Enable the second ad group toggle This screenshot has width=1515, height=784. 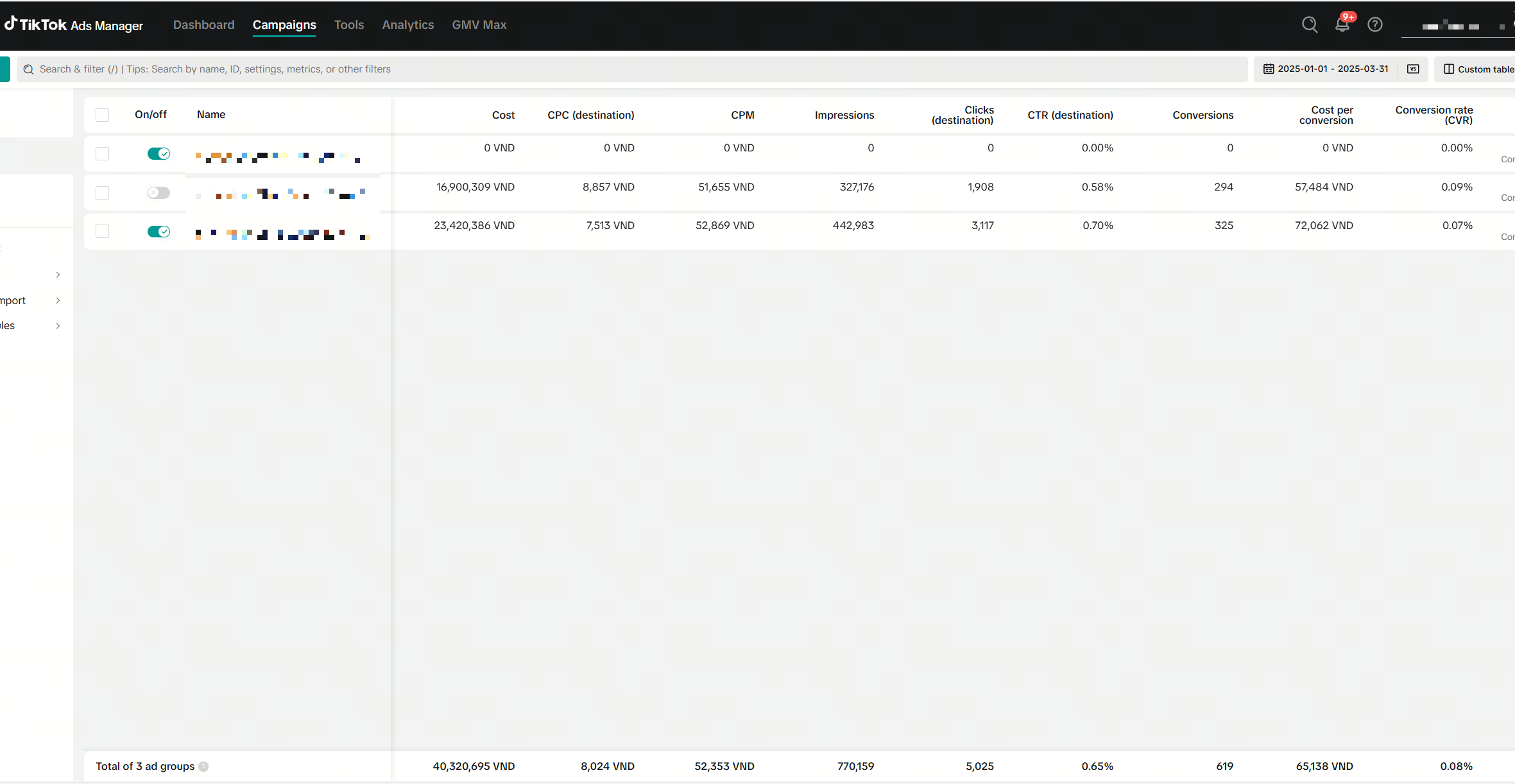click(158, 192)
